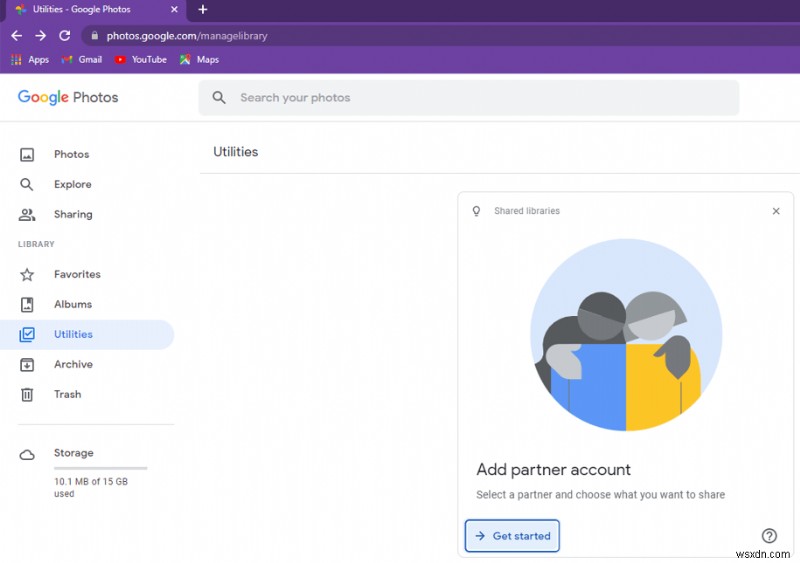Open Storage in the sidebar
Screen dimensions: 800x563
(73, 453)
